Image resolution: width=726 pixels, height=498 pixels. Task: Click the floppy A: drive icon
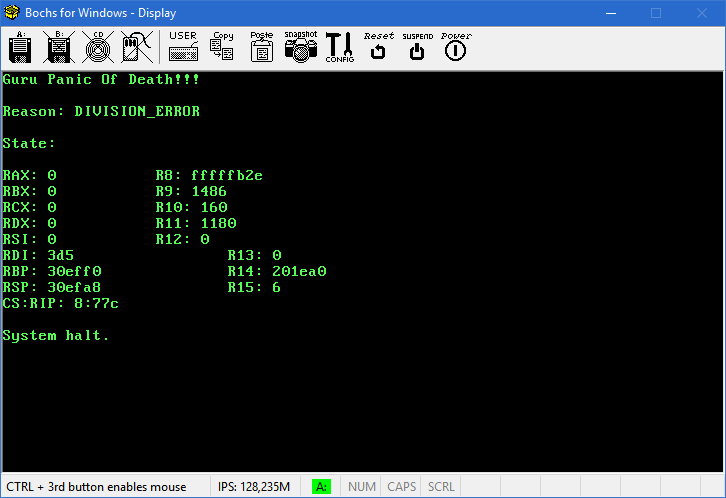[20, 47]
